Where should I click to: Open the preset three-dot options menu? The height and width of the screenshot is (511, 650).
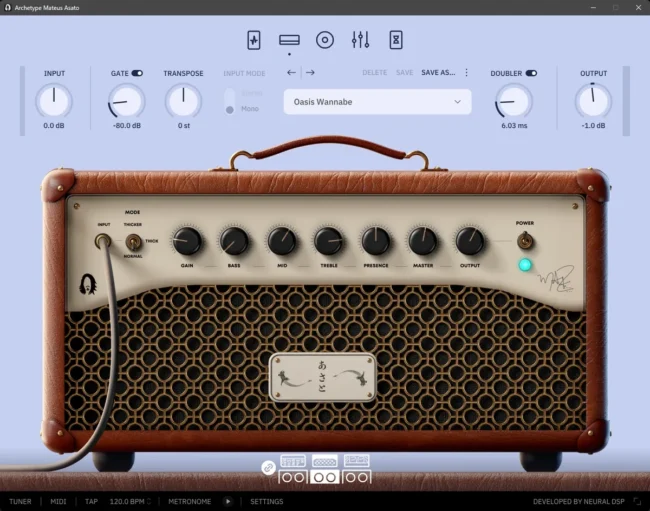click(x=466, y=73)
